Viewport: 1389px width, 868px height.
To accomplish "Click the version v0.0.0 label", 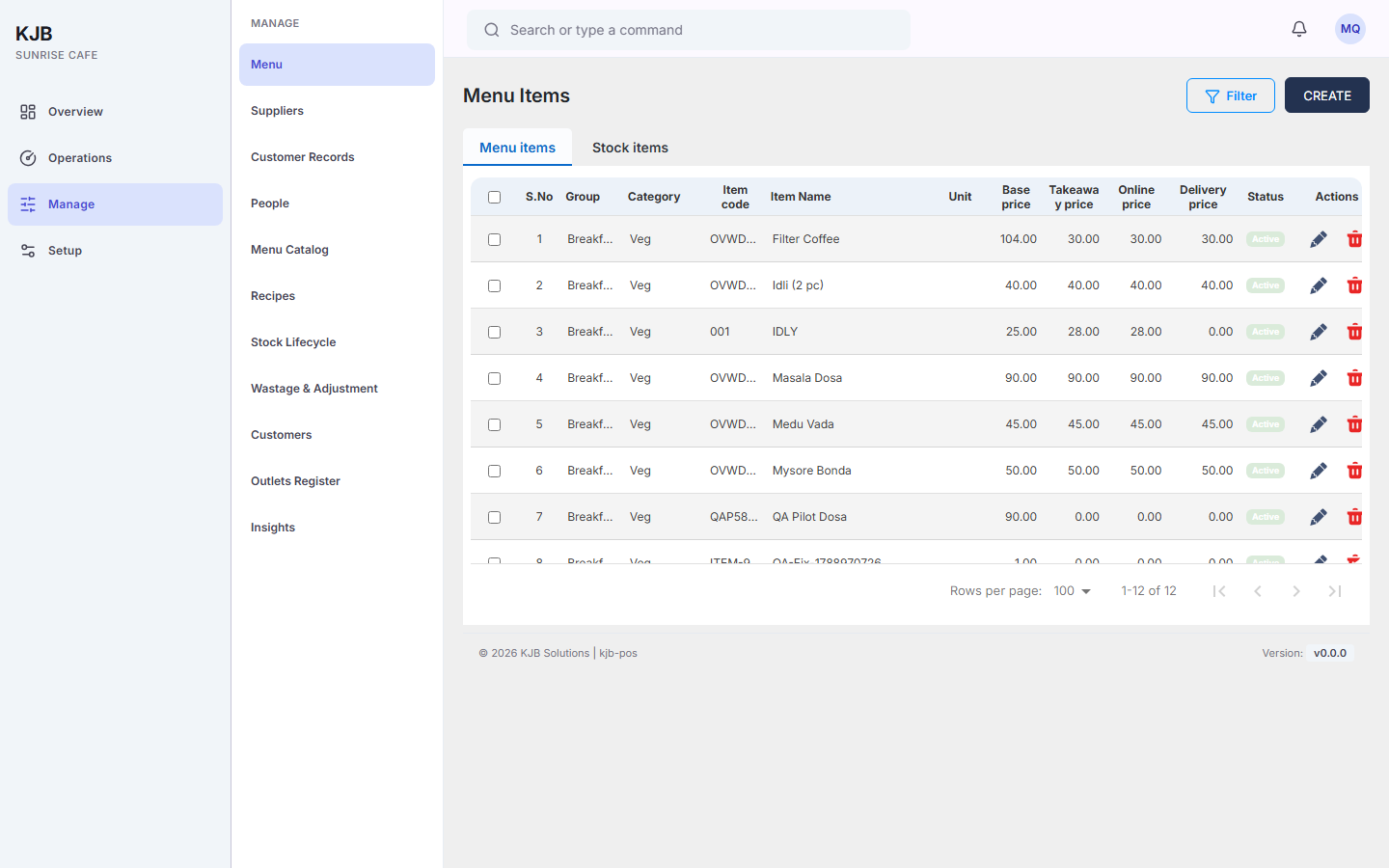I will click(1330, 653).
